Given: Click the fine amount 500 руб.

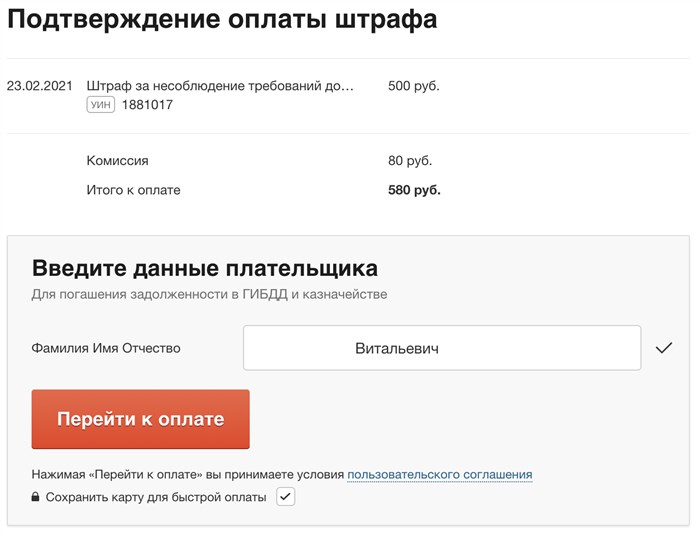Looking at the screenshot, I should point(413,86).
